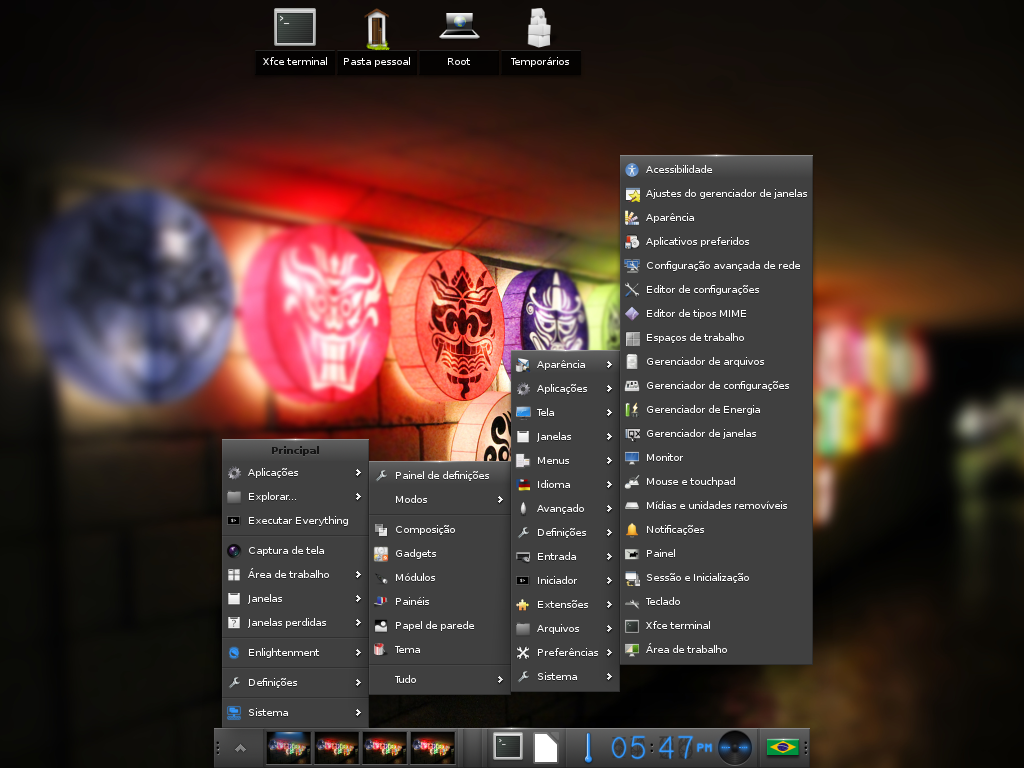Click the Papel de parede icon
1024x768 pixels.
[x=381, y=626]
